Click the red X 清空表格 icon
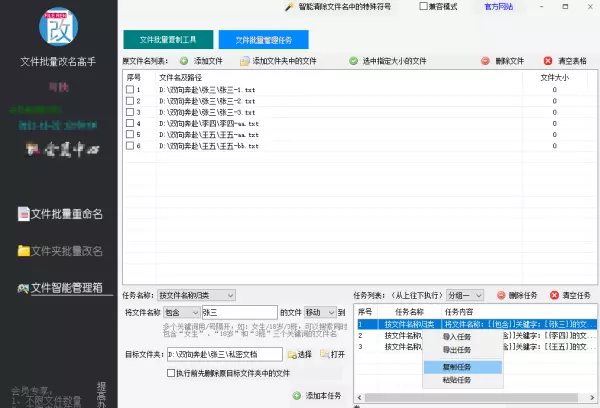 [x=548, y=61]
